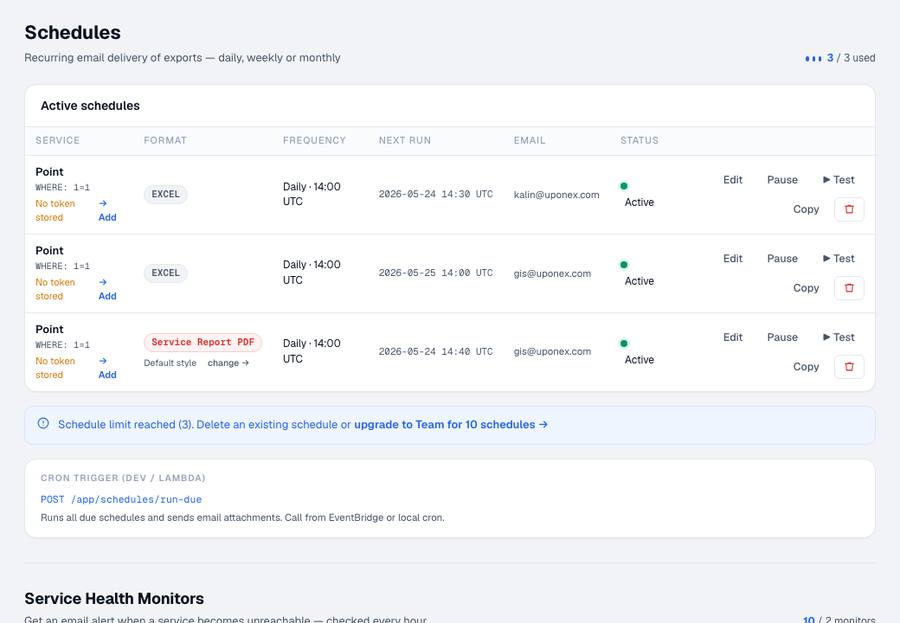This screenshot has width=900, height=623.
Task: Delete the kalin@uponex.com schedule via trash icon
Action: click(x=849, y=209)
